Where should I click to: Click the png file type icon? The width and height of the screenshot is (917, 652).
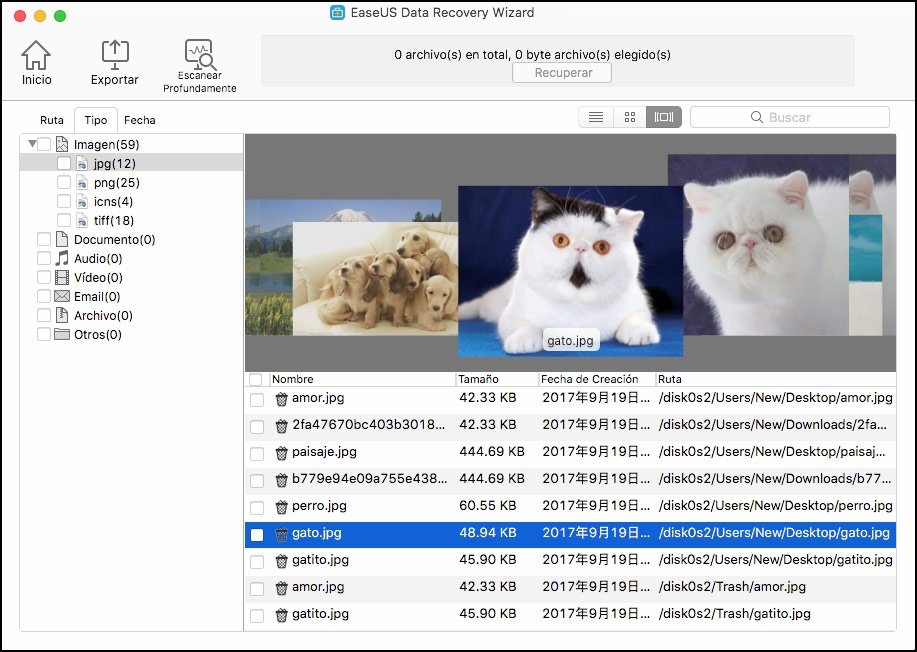click(x=82, y=182)
